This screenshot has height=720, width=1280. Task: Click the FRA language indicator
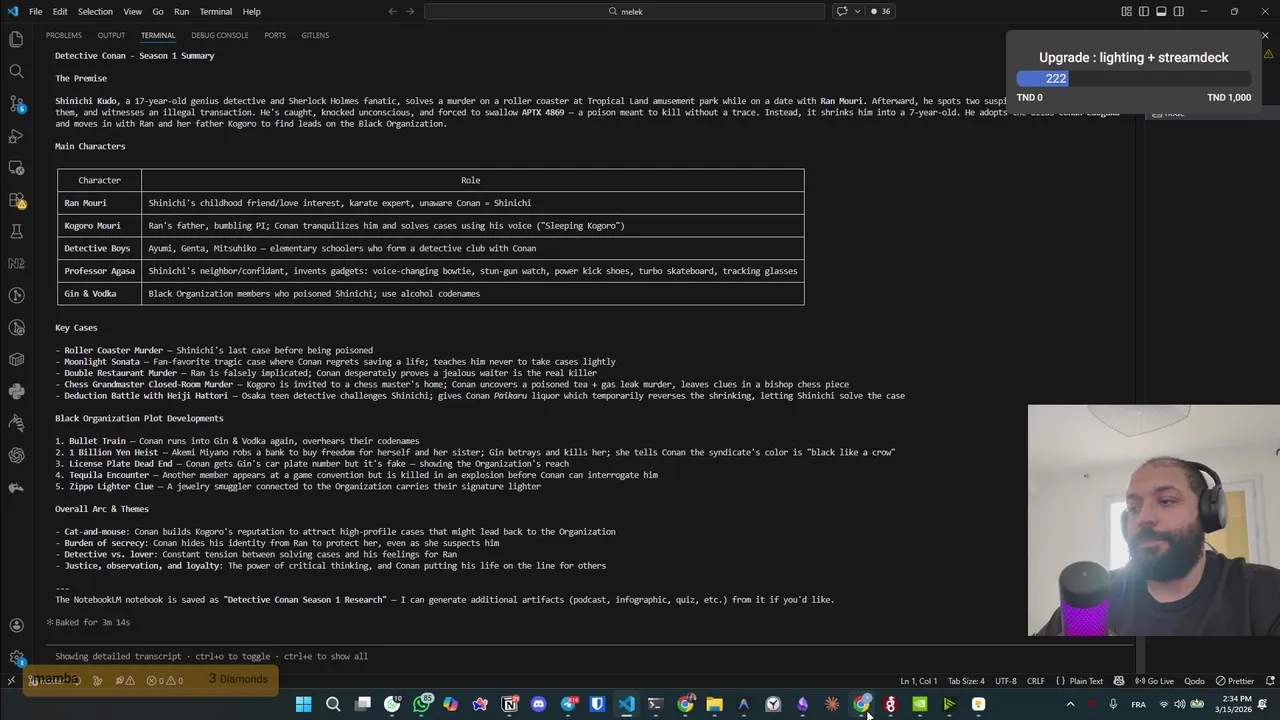click(x=1138, y=704)
